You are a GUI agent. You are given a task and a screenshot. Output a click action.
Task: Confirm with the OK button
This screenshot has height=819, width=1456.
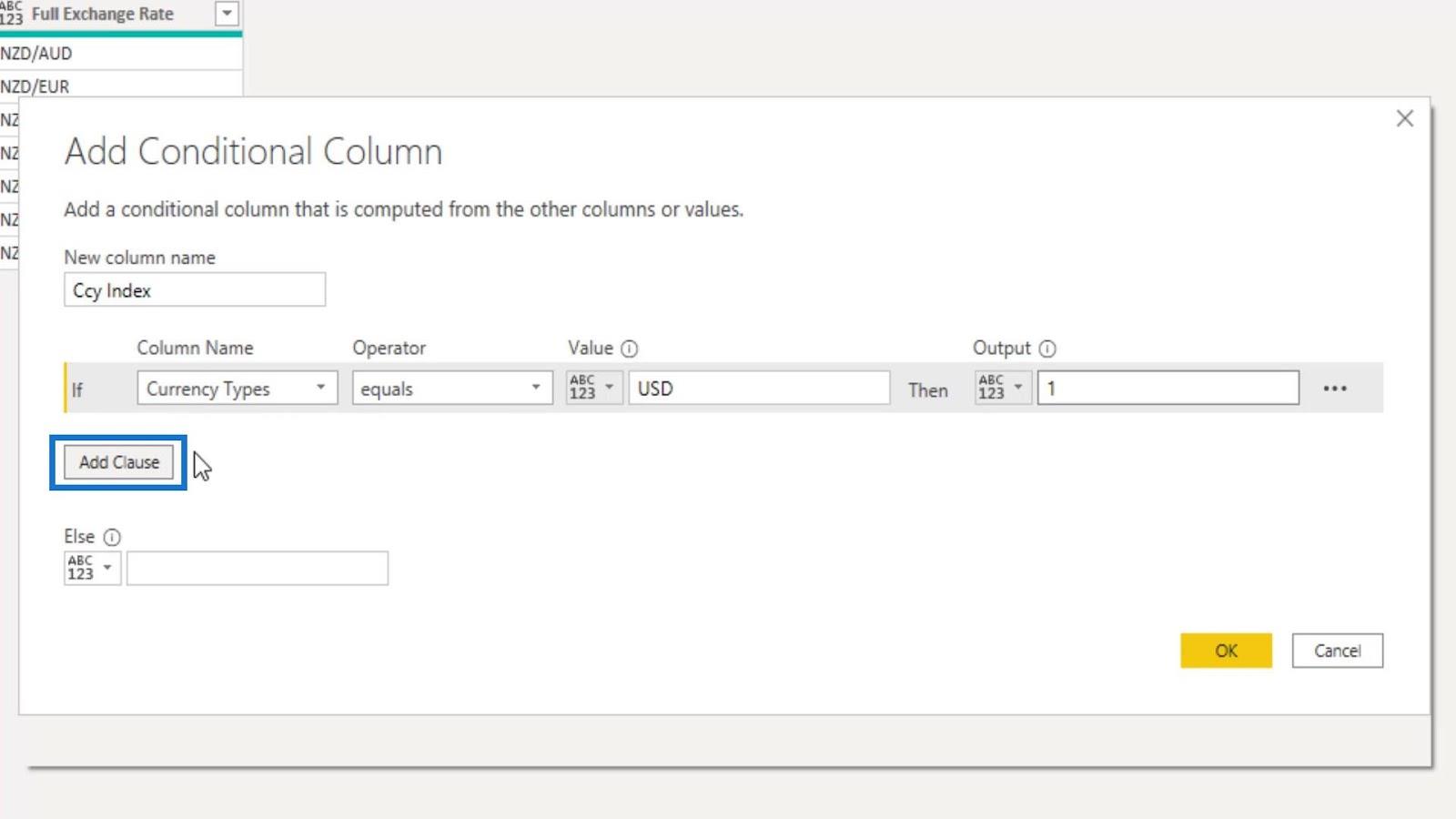[1226, 651]
